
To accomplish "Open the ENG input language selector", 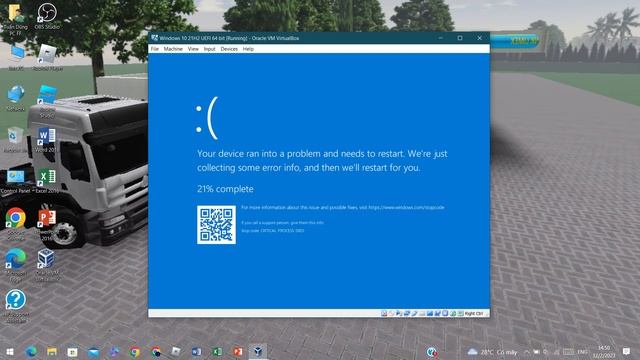I will [582, 352].
